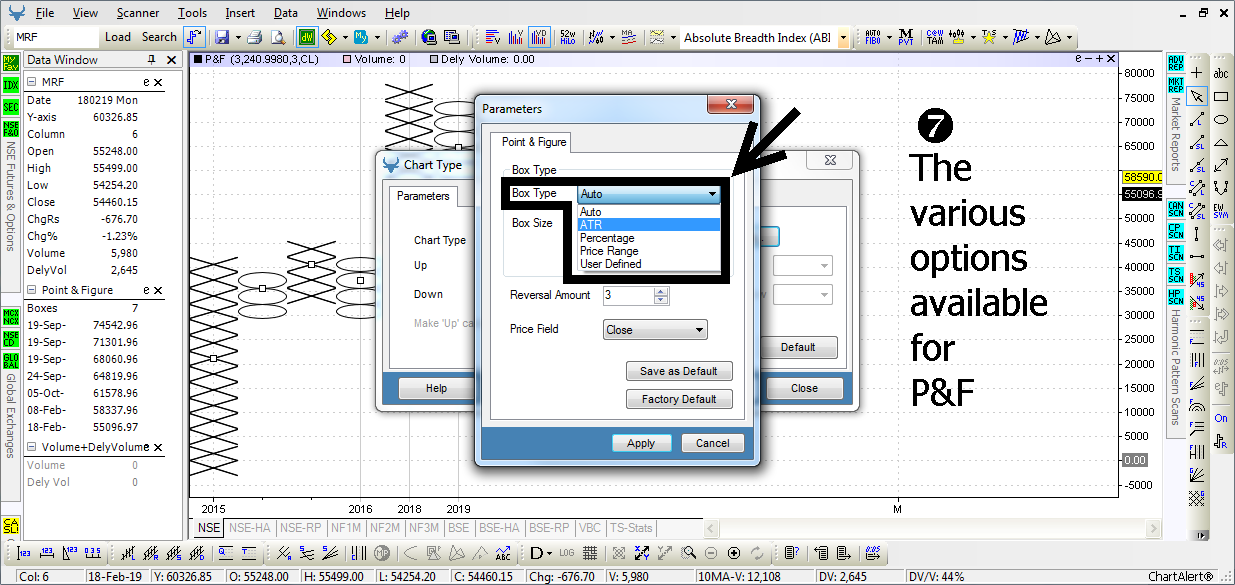1235x585 pixels.
Task: Select the abc text annotation tool
Action: point(1221,73)
